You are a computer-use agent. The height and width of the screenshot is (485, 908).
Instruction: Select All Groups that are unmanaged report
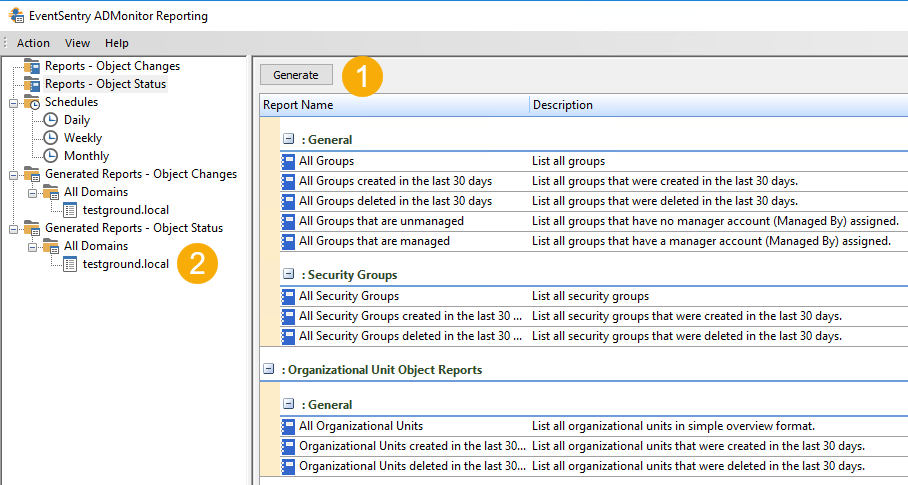coord(594,221)
